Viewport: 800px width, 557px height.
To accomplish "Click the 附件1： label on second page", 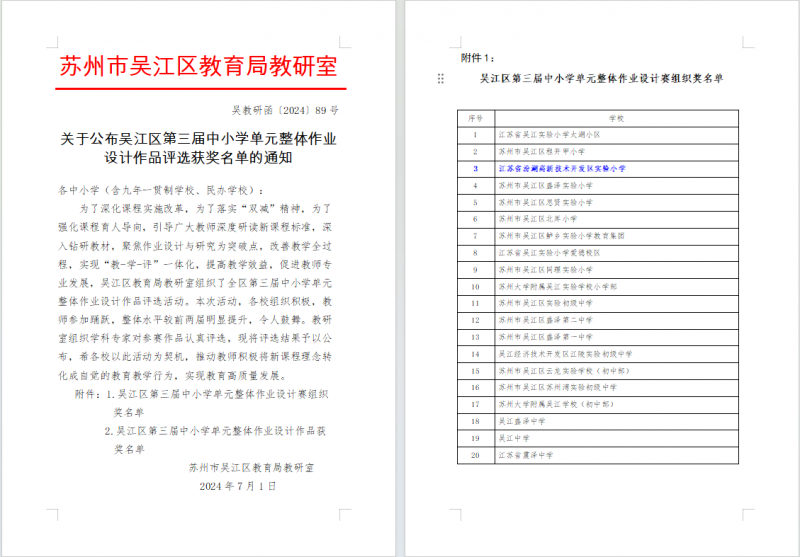I will pos(478,58).
